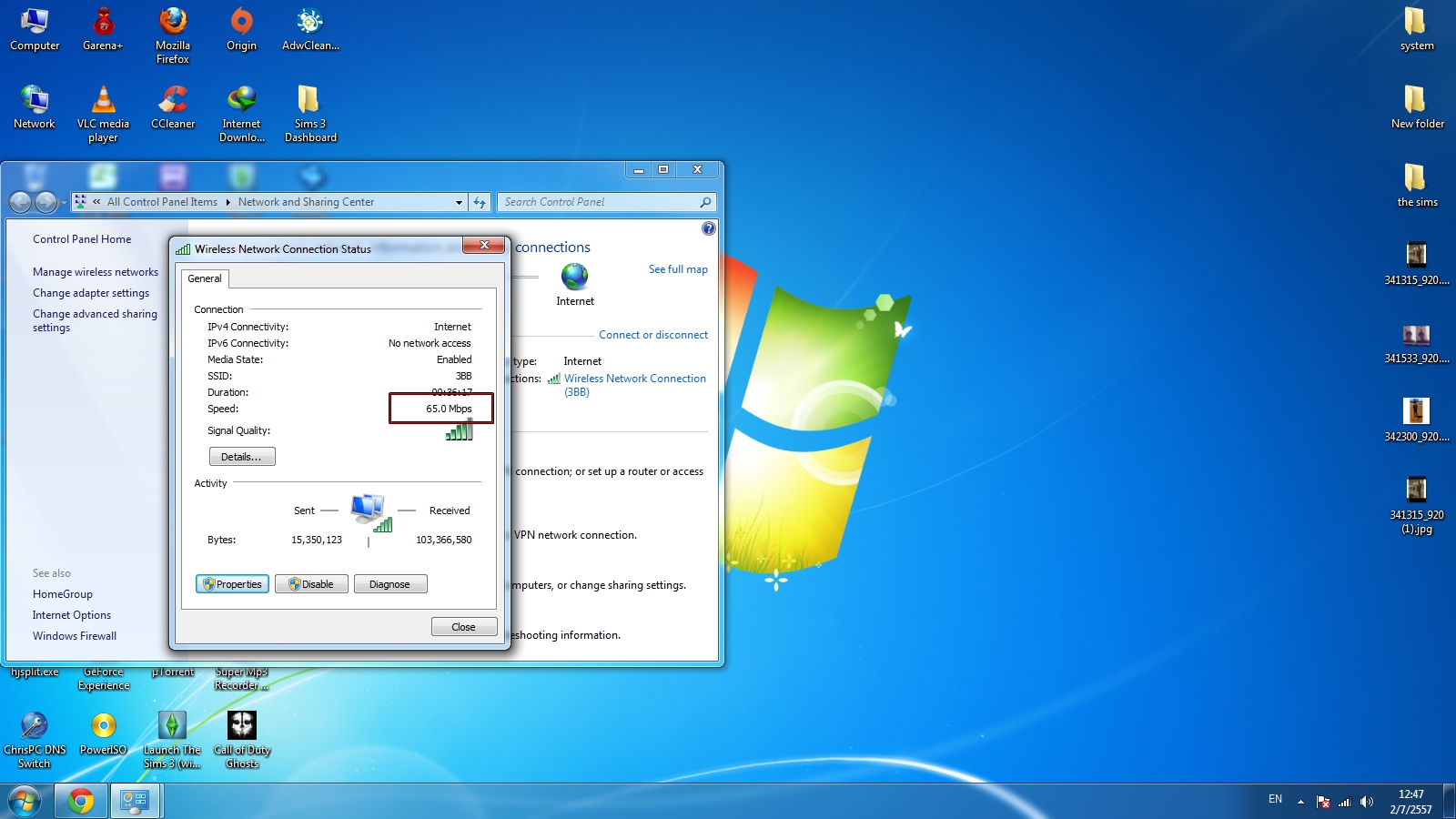
Task: Click the magnifier icon in the search box
Action: coord(705,202)
